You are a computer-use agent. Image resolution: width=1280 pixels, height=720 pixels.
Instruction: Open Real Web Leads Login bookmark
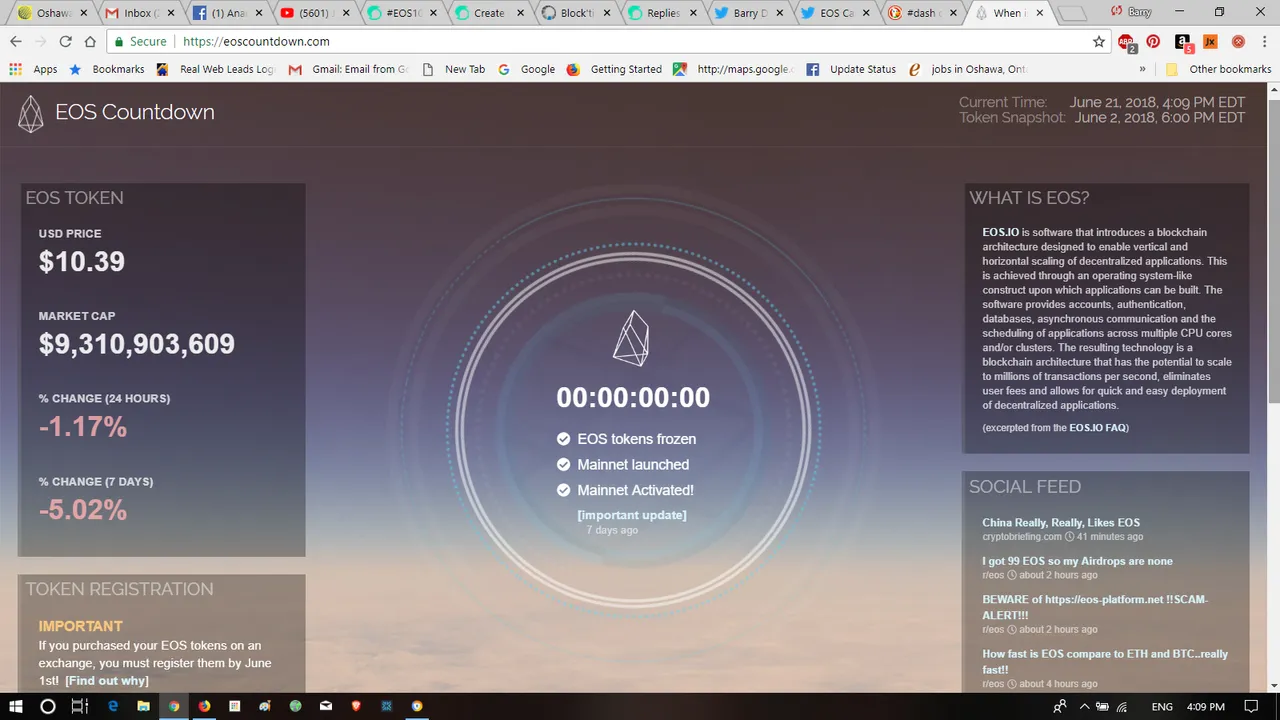pos(217,69)
